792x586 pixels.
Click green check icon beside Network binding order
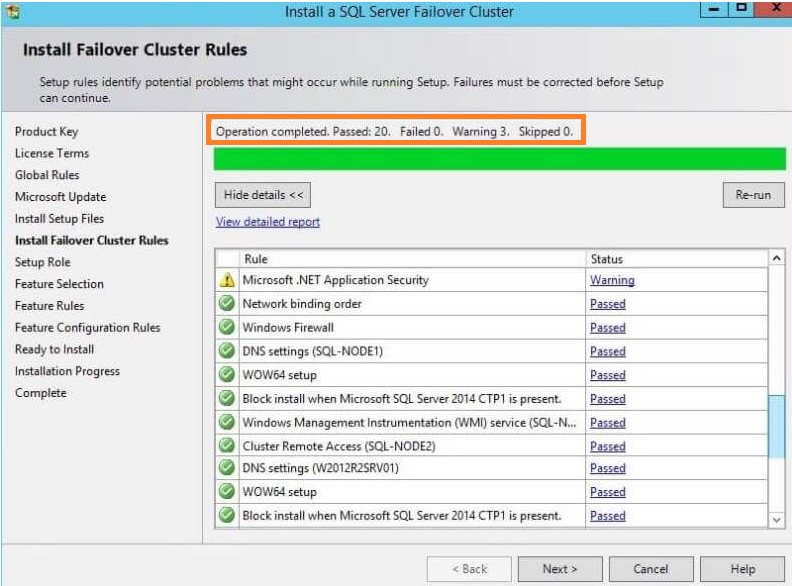(x=227, y=303)
